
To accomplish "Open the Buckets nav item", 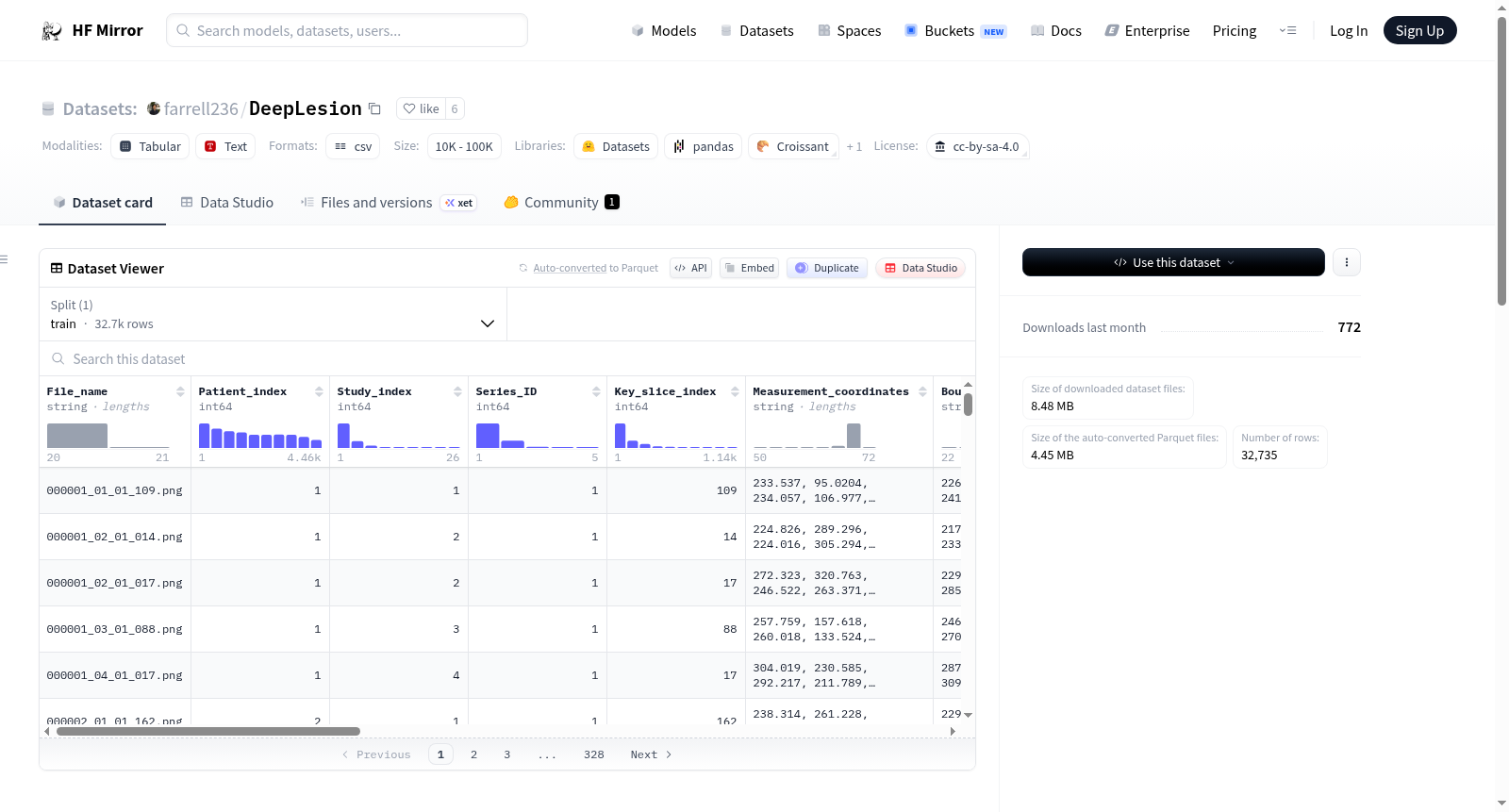I will 955,31.
